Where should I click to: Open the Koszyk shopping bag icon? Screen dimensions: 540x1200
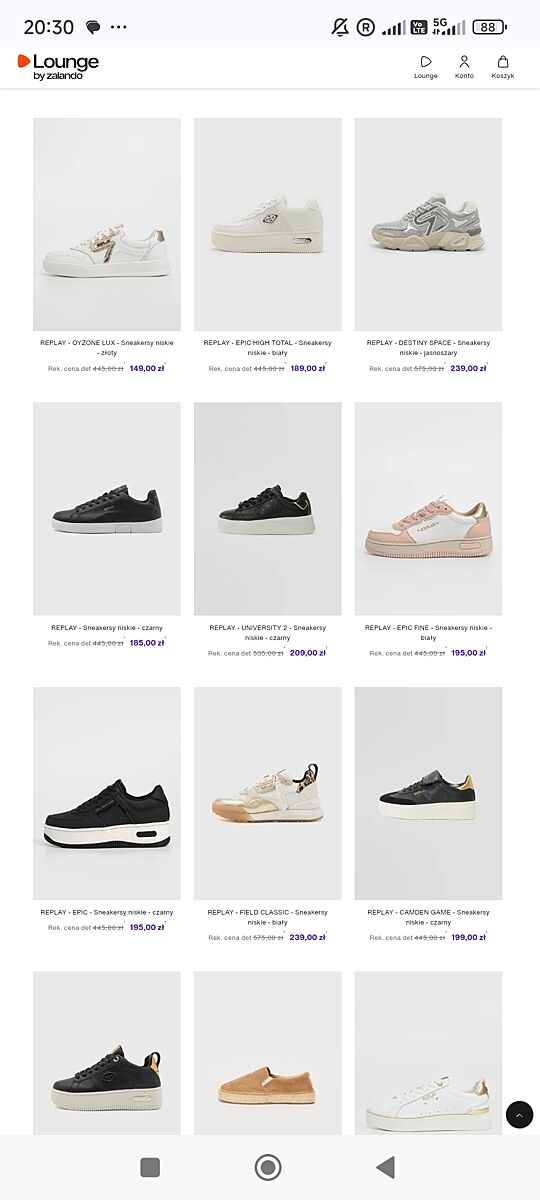click(x=502, y=62)
